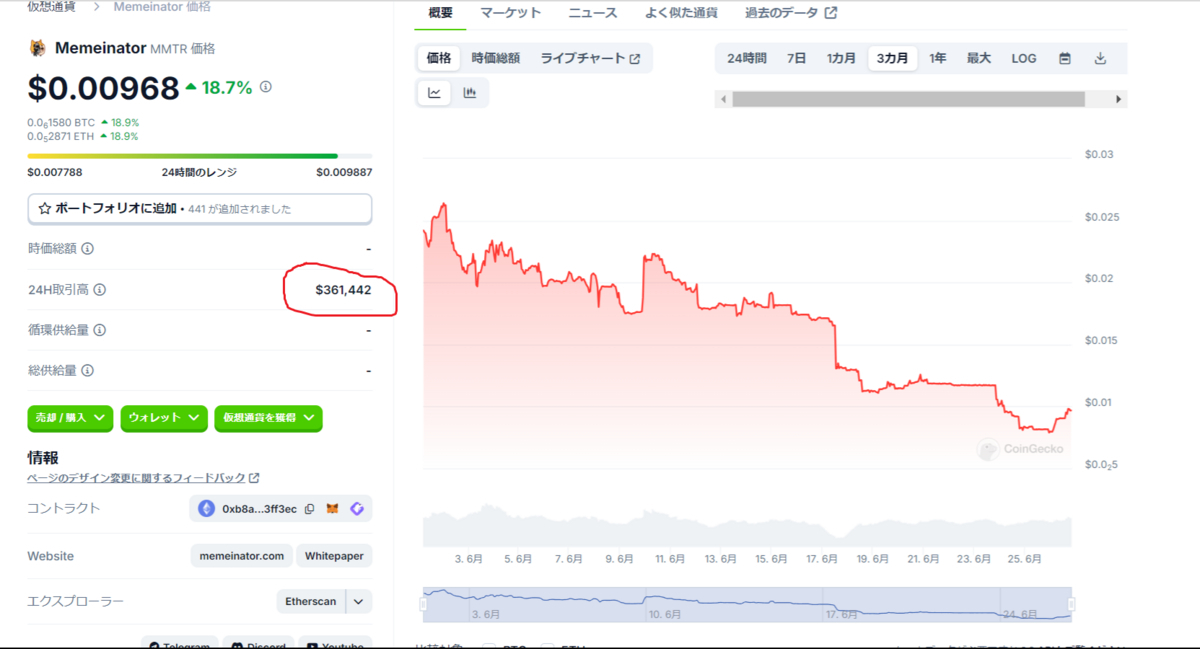The height and width of the screenshot is (649, 1200).
Task: Click the Memeinator coin logo icon
Action: point(38,48)
